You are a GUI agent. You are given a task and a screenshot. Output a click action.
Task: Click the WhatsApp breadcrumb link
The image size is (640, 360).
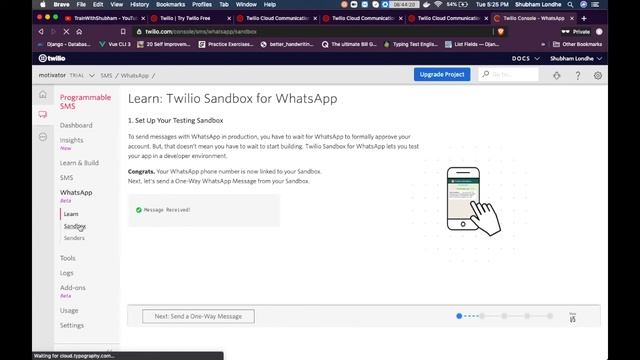(134, 76)
